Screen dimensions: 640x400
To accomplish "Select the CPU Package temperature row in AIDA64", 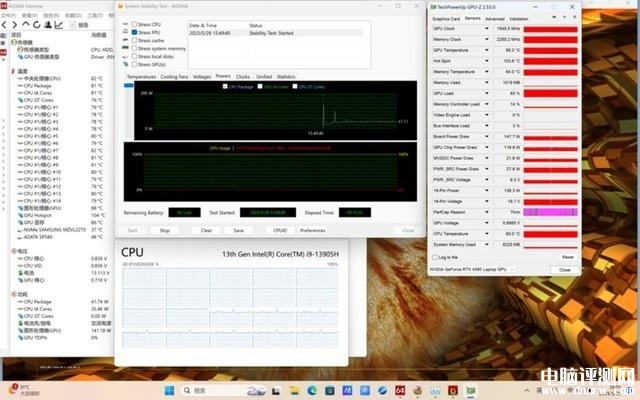I will [x=60, y=86].
